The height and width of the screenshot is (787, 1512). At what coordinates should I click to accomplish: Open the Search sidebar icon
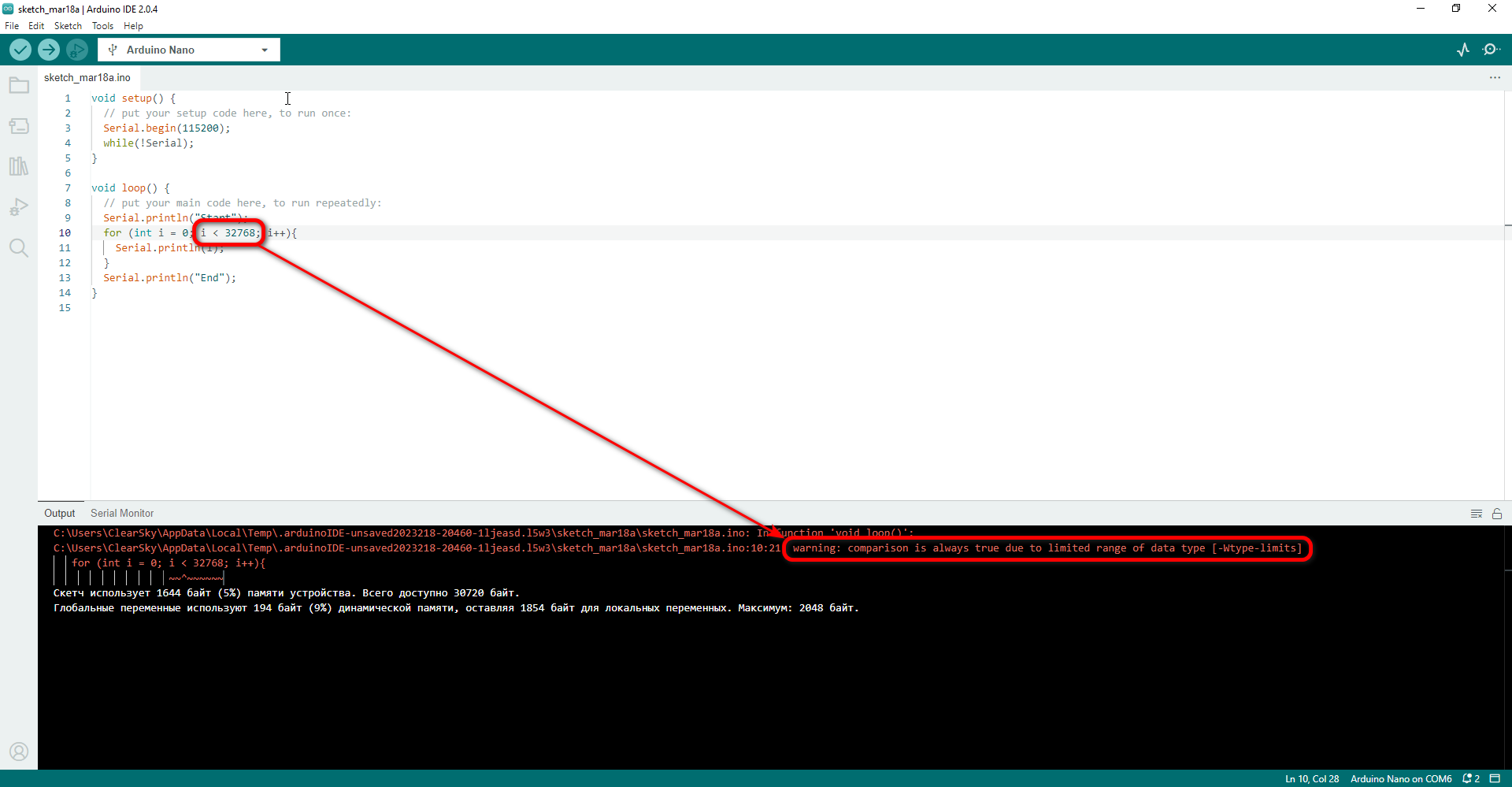19,248
